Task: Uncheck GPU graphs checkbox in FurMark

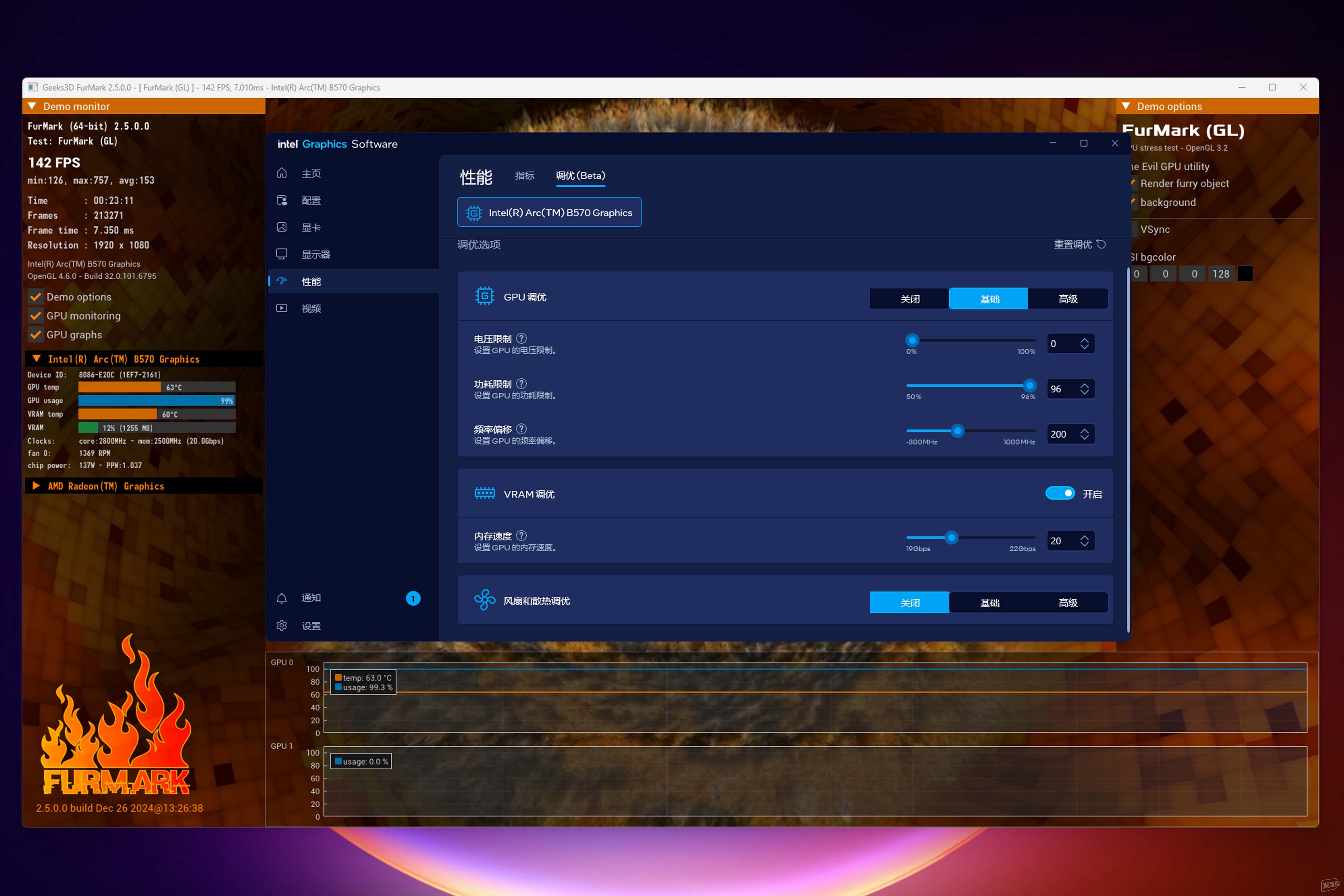Action: pyautogui.click(x=36, y=334)
